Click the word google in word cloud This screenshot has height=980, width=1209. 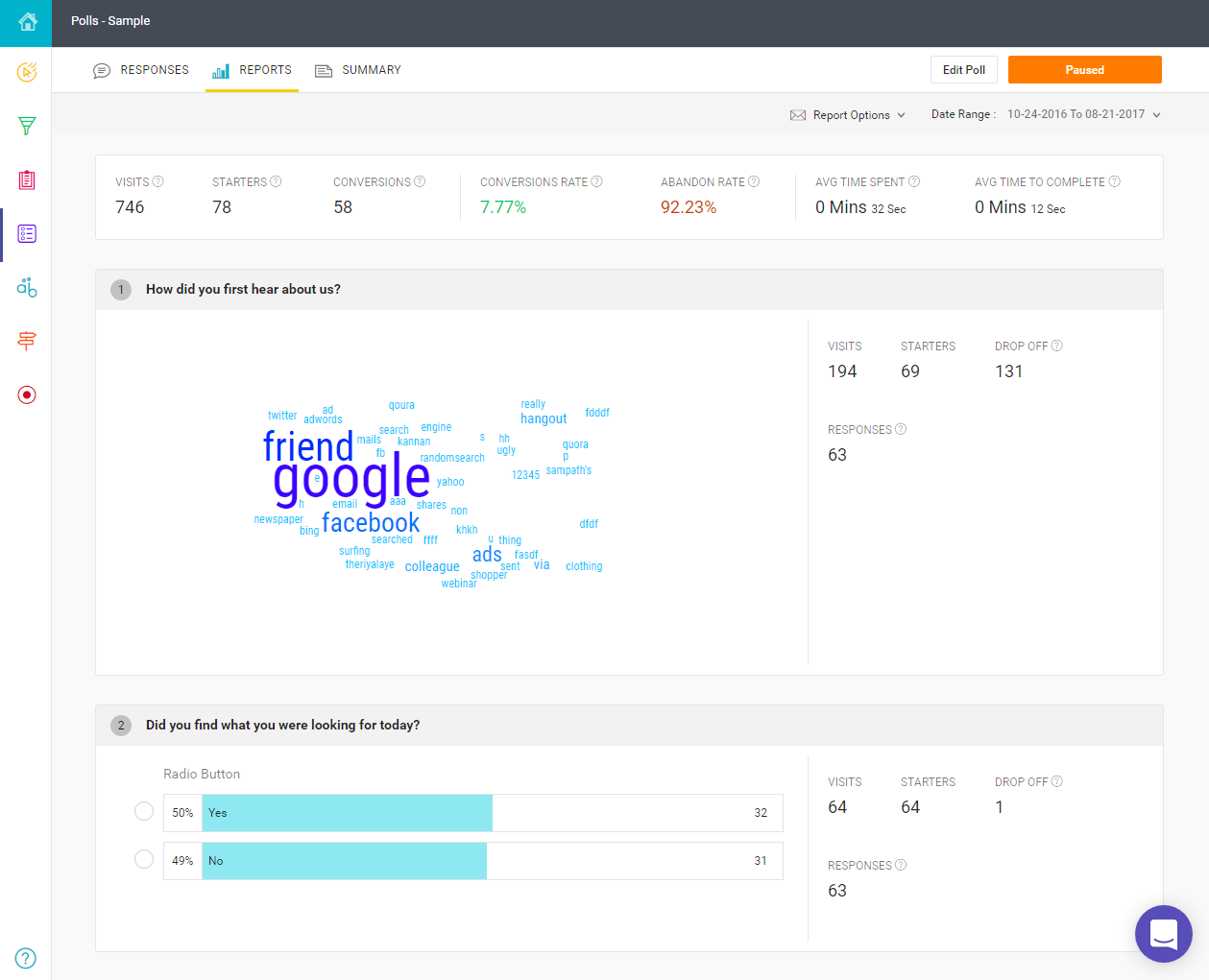(x=351, y=479)
